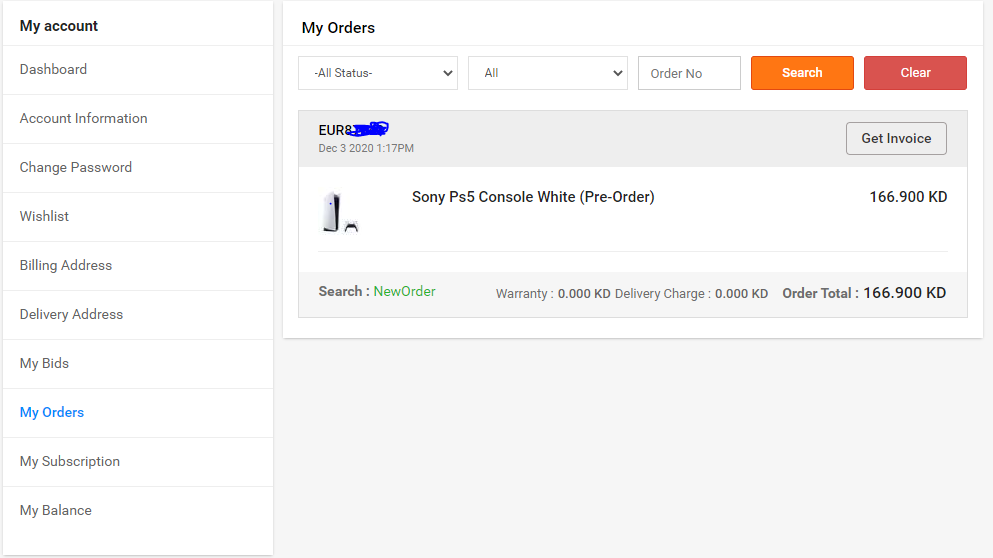
Task: Select My Orders in sidebar
Action: point(52,412)
